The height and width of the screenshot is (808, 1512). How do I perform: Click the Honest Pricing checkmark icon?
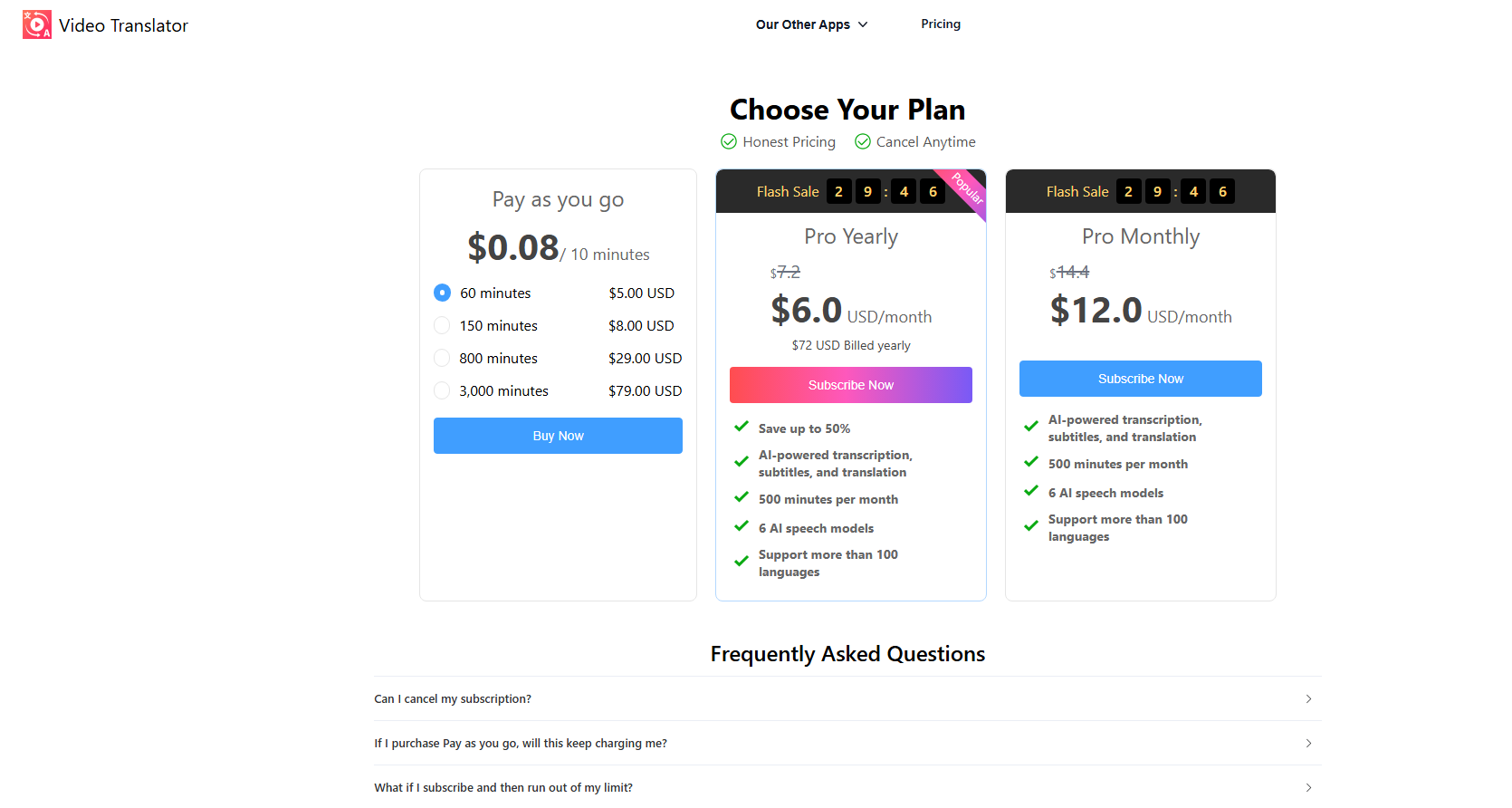(729, 141)
